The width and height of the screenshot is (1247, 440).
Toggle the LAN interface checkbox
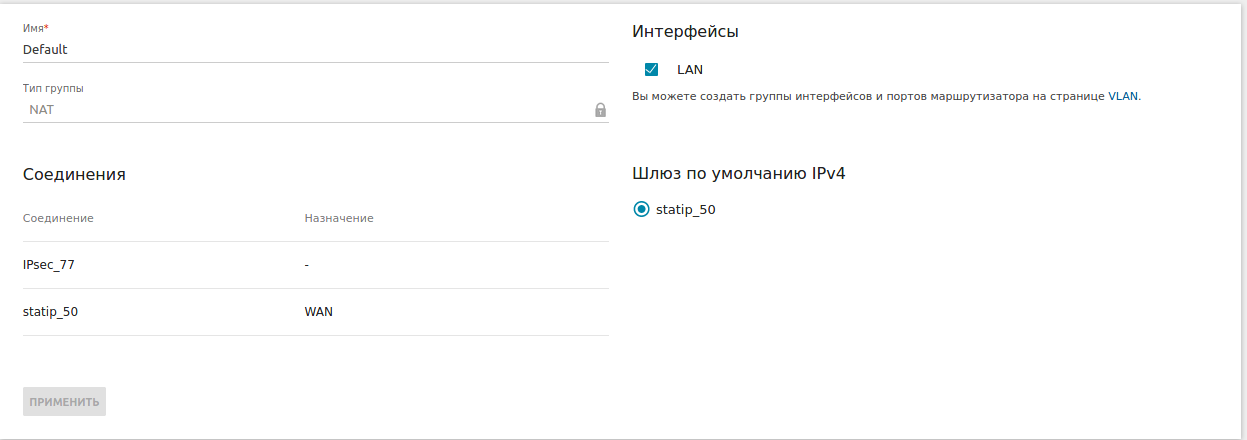click(x=651, y=70)
